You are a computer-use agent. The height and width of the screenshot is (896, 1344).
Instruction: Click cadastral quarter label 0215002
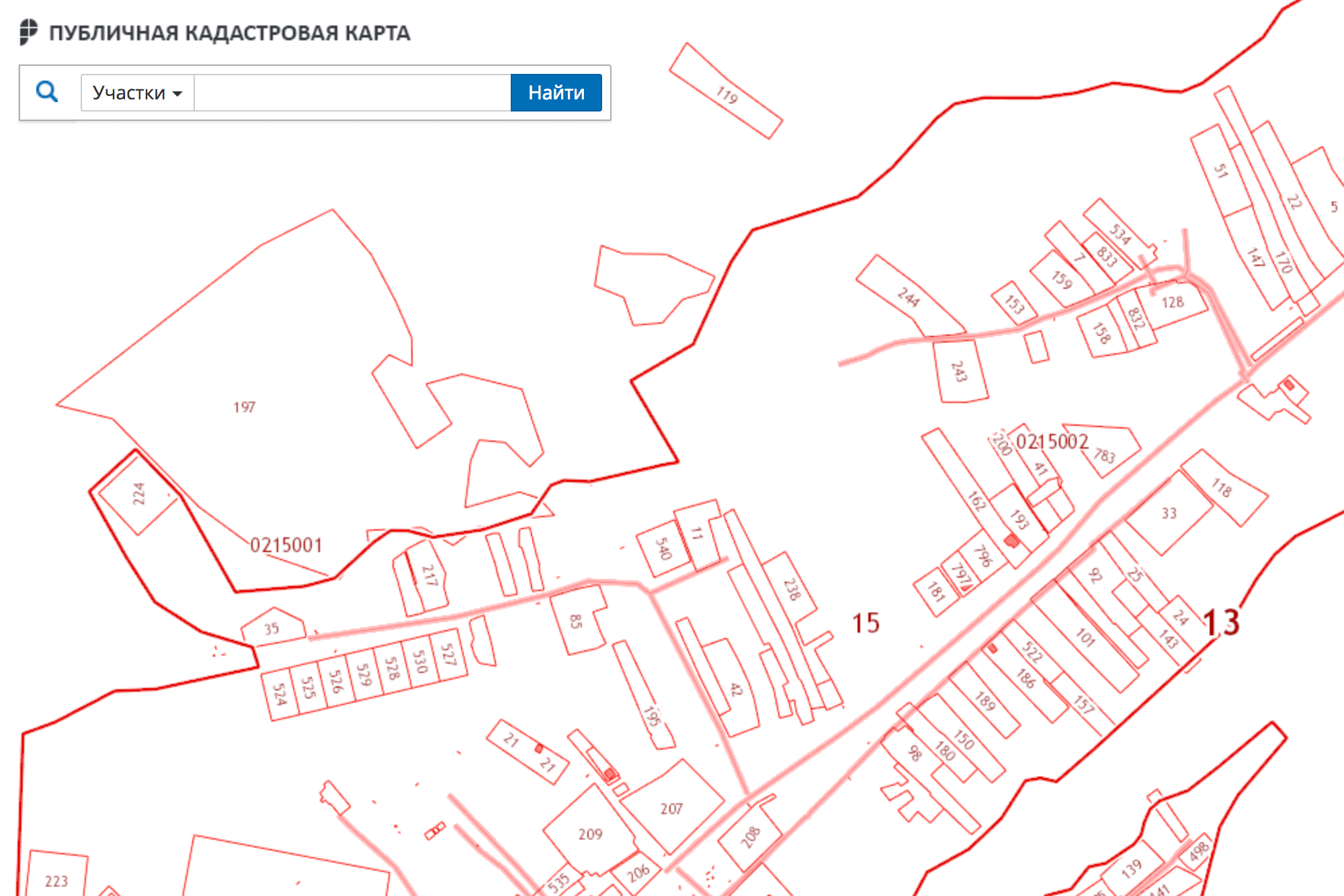click(x=1052, y=441)
